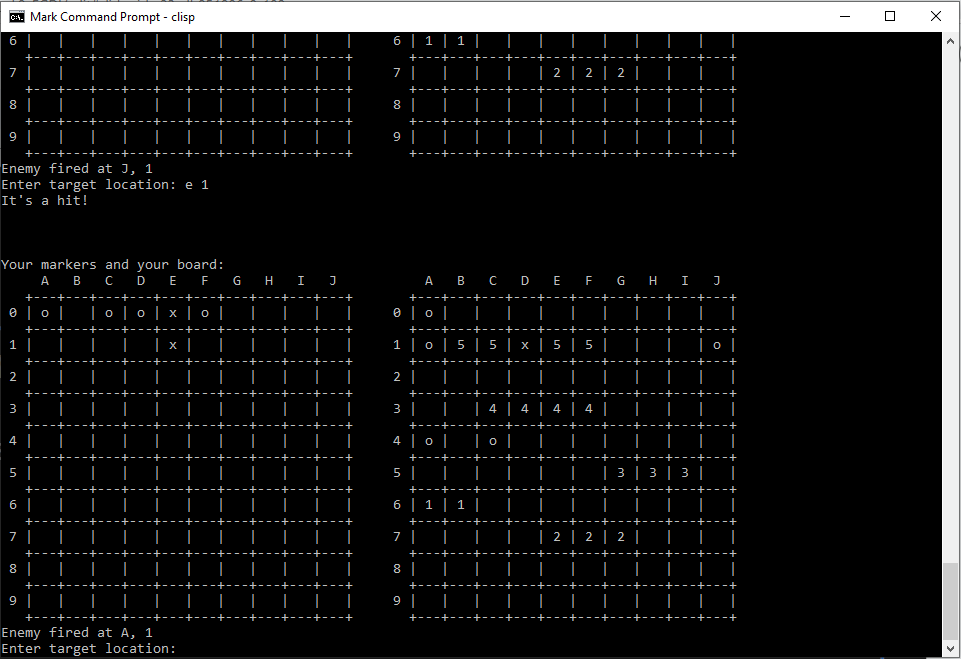Click the ship '3' cell at G, 5

point(621,473)
